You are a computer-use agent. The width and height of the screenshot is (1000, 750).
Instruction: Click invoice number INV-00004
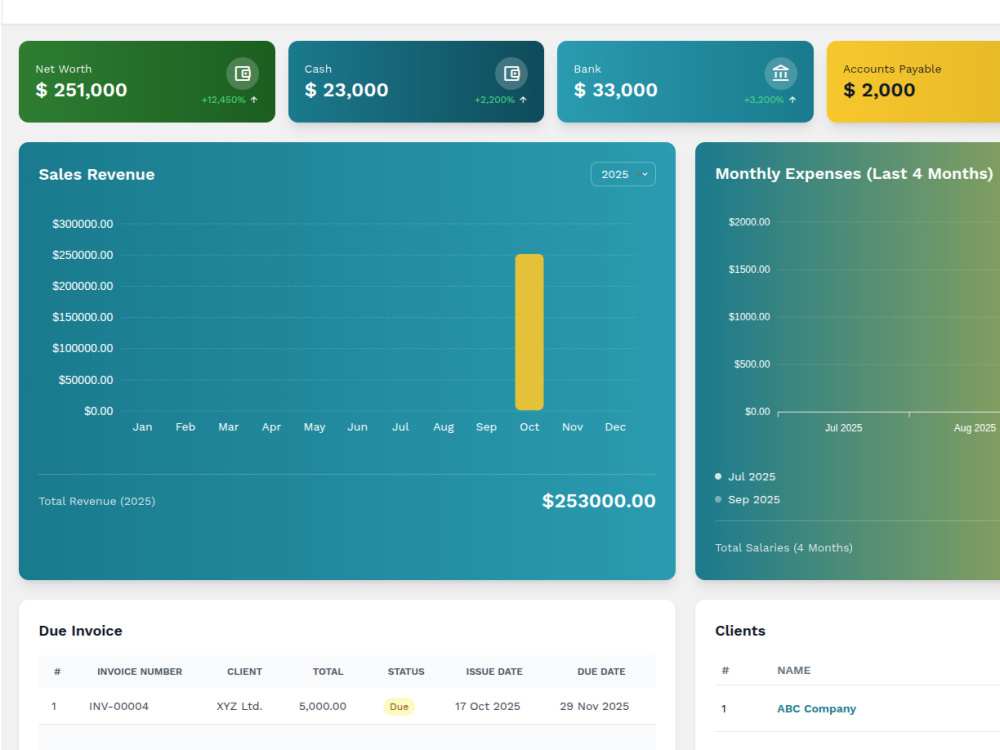pyautogui.click(x=119, y=706)
